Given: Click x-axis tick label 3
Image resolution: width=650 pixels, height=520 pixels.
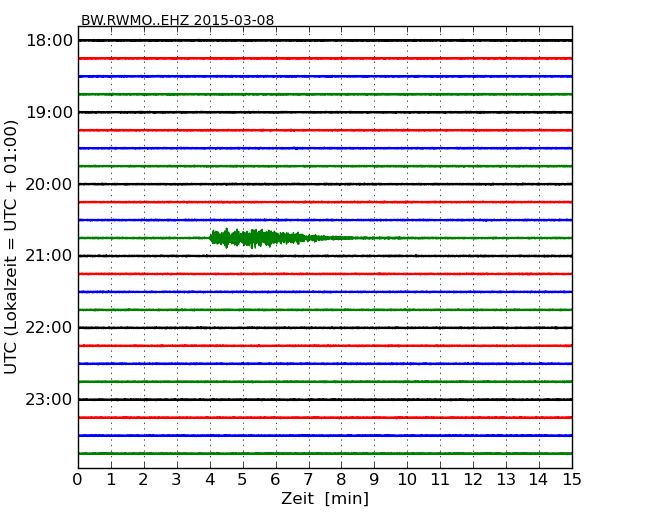Looking at the screenshot, I should point(177,480).
